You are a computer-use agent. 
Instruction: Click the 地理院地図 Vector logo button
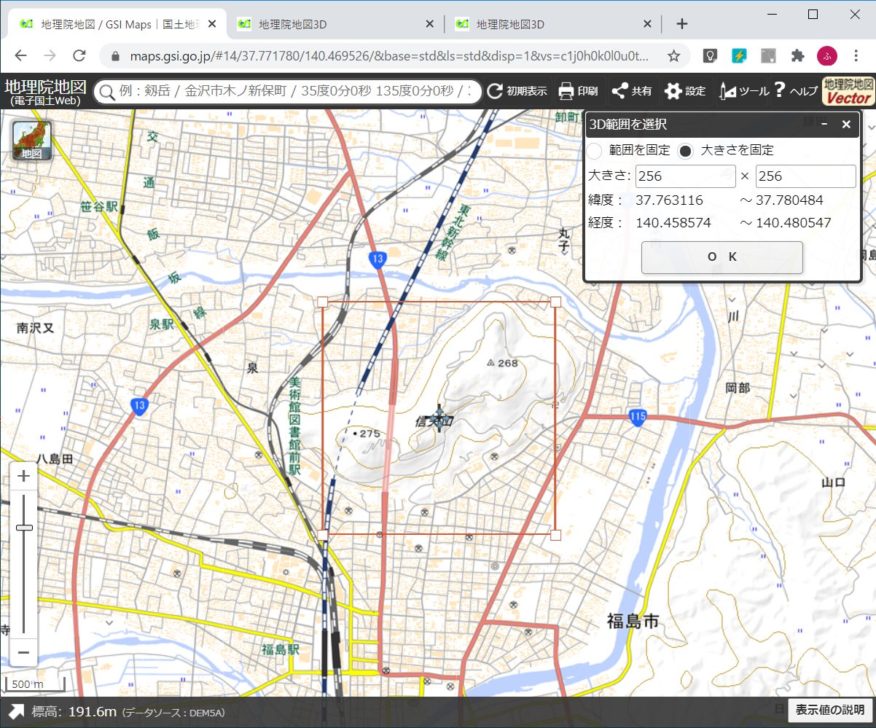coord(847,91)
